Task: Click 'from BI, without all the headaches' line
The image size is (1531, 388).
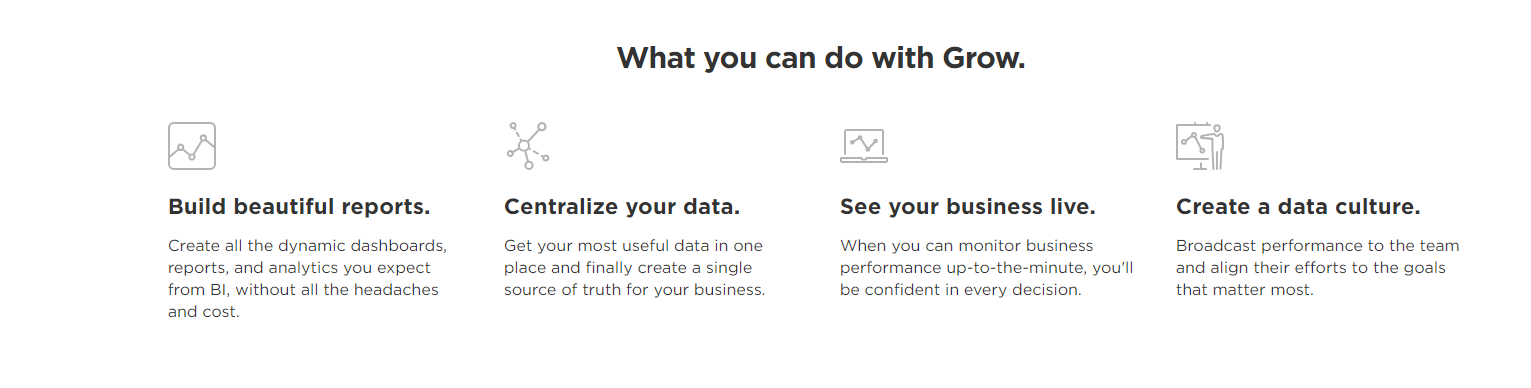Action: click(303, 290)
